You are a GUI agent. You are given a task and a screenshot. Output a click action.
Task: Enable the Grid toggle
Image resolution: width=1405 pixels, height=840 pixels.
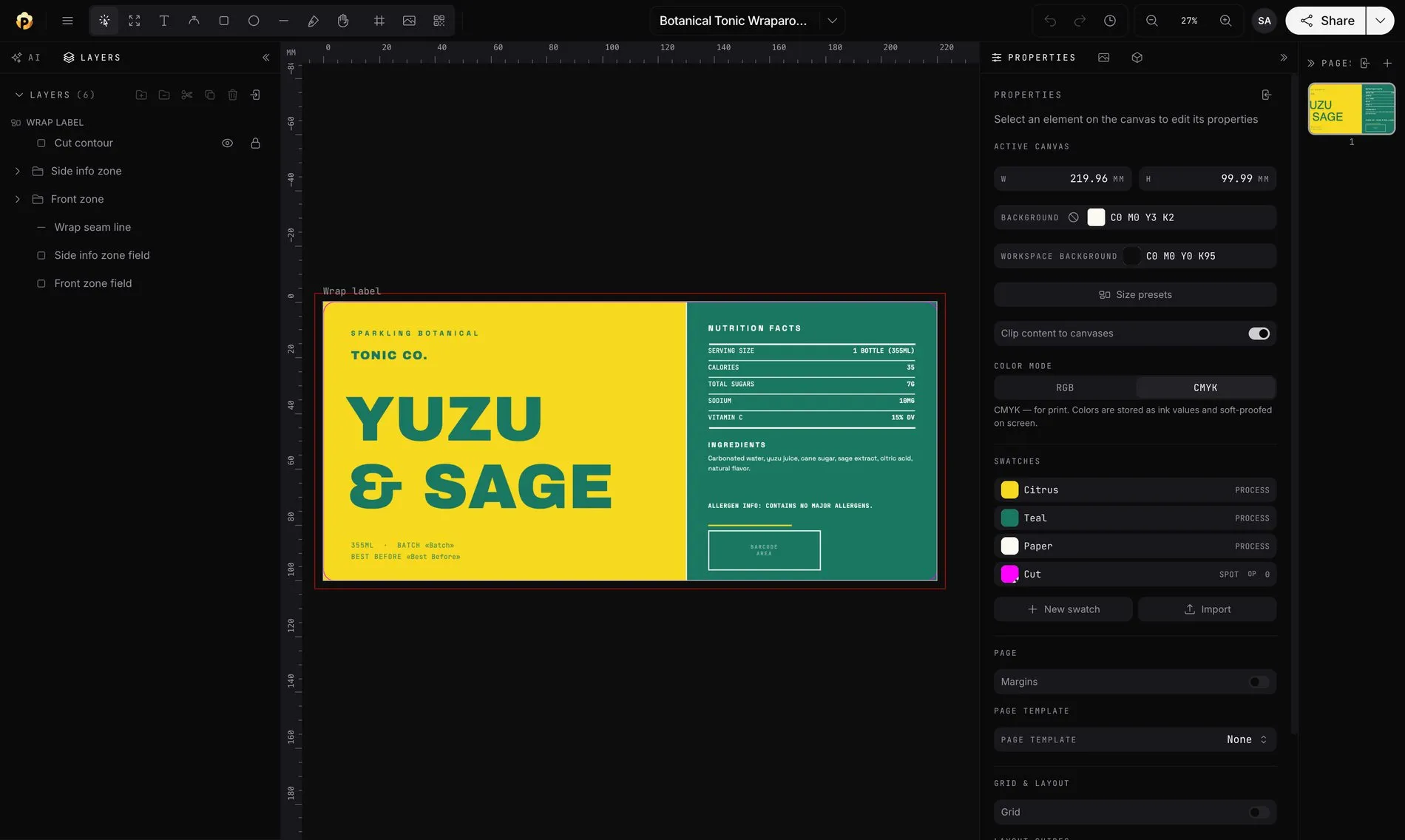click(x=1259, y=812)
